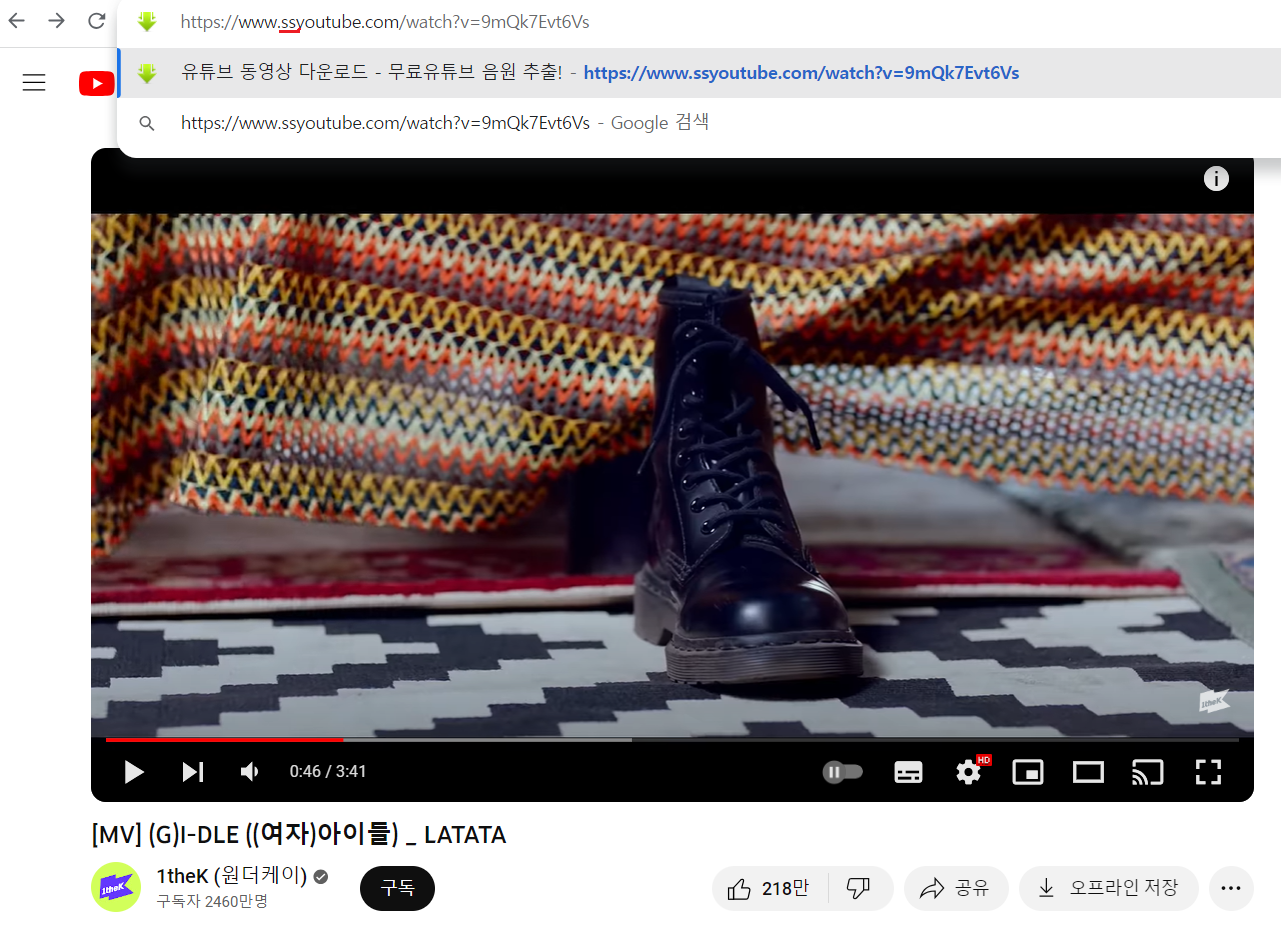Toggle the autoplay switch
Screen dimensions: 1281x928
842,771
